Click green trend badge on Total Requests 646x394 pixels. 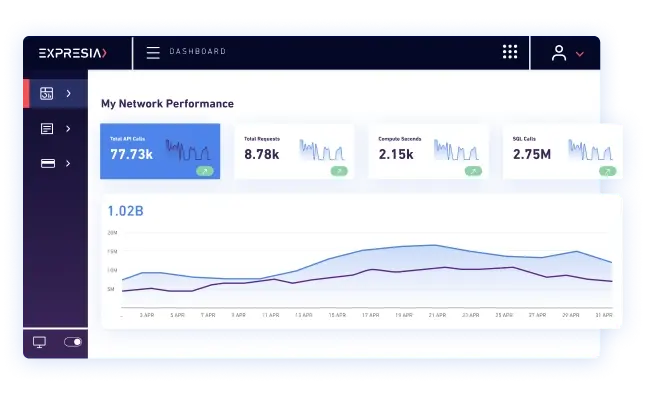pyautogui.click(x=339, y=171)
